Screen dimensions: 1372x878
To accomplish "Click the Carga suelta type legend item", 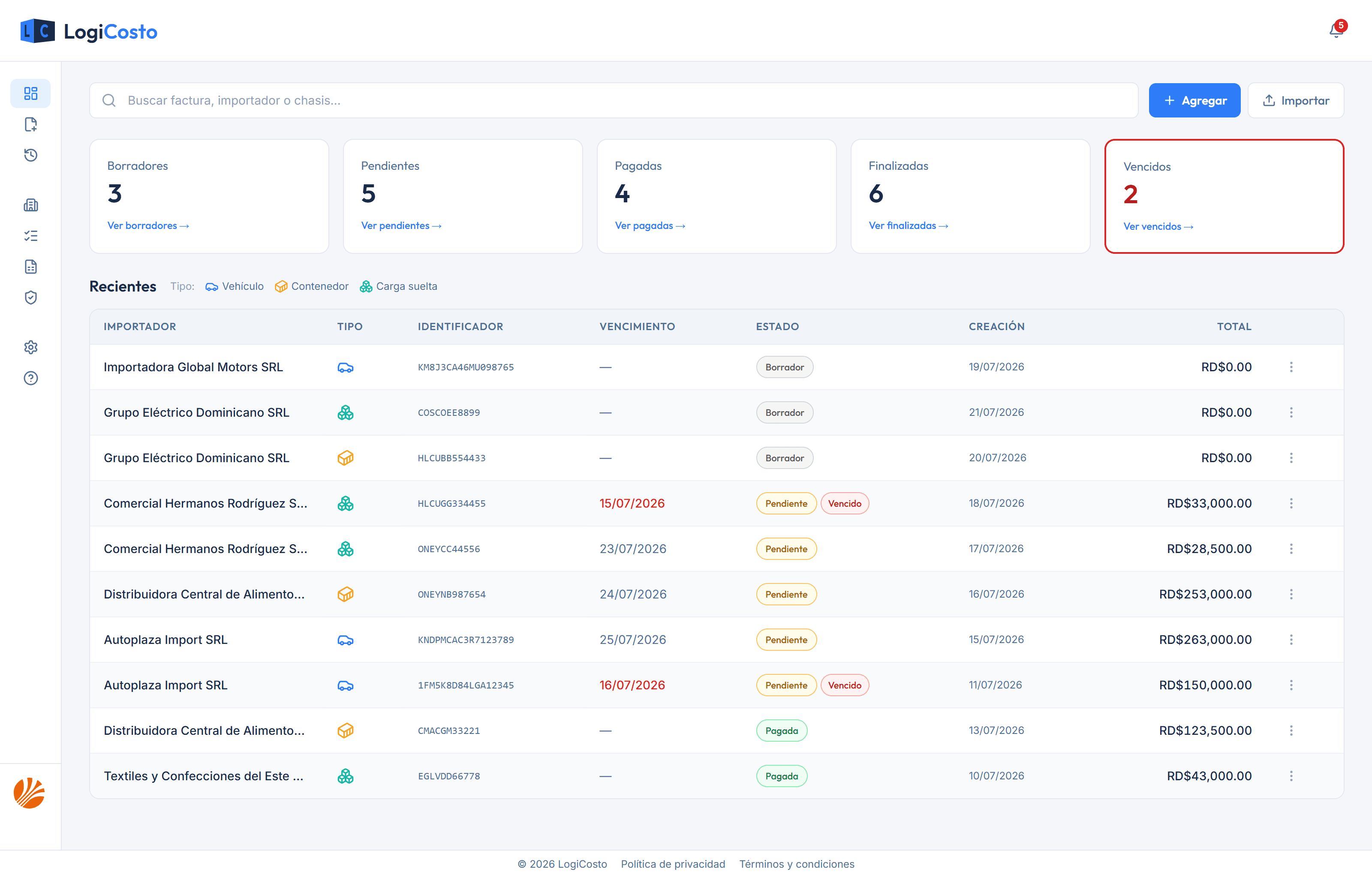I will pos(398,286).
